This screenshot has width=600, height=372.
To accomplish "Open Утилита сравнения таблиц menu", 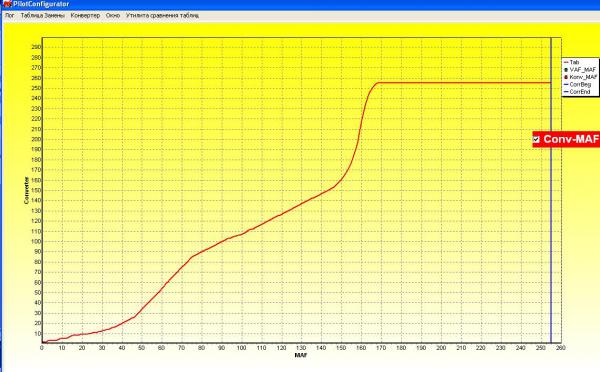I will point(162,16).
